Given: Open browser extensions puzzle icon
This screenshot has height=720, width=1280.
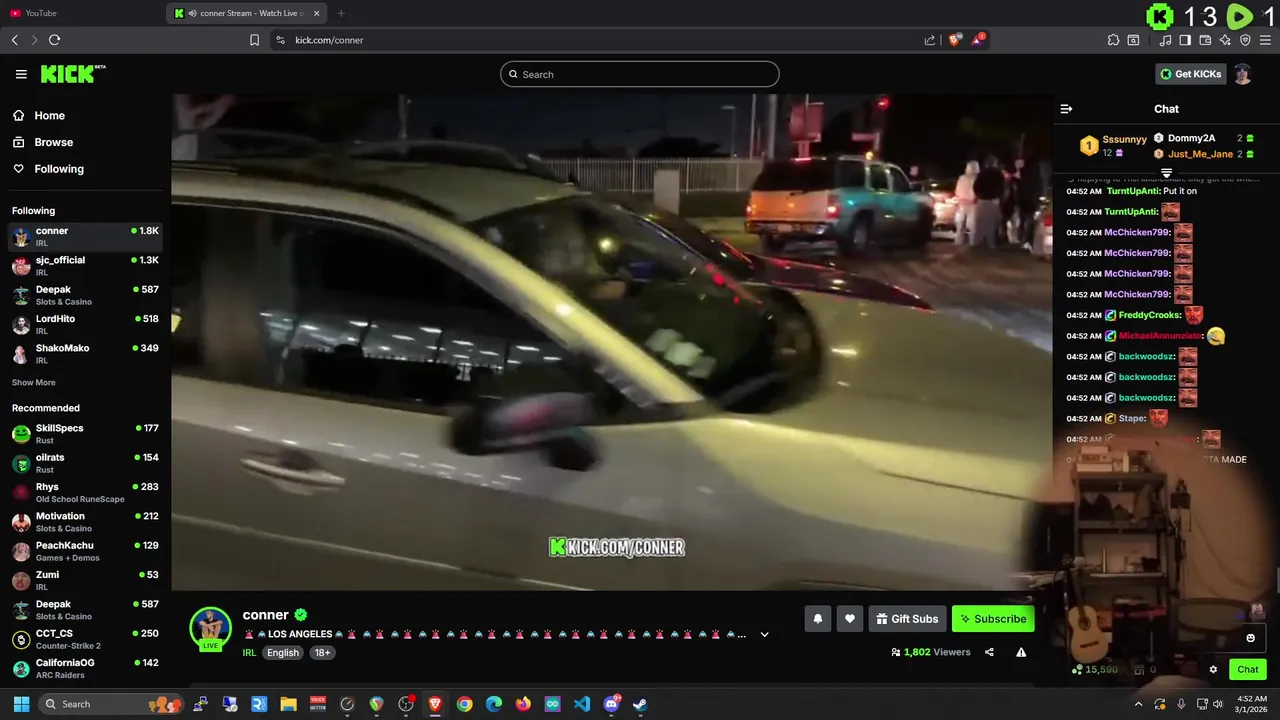Looking at the screenshot, I should click(1113, 40).
